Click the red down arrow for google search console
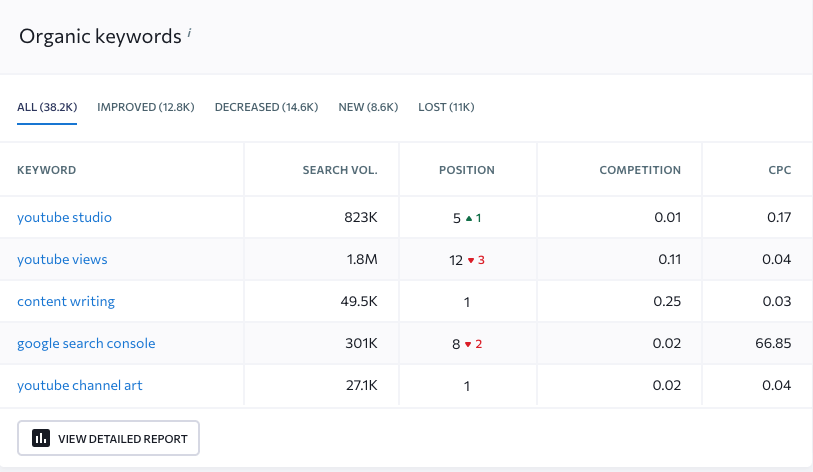The image size is (813, 472). pos(468,344)
